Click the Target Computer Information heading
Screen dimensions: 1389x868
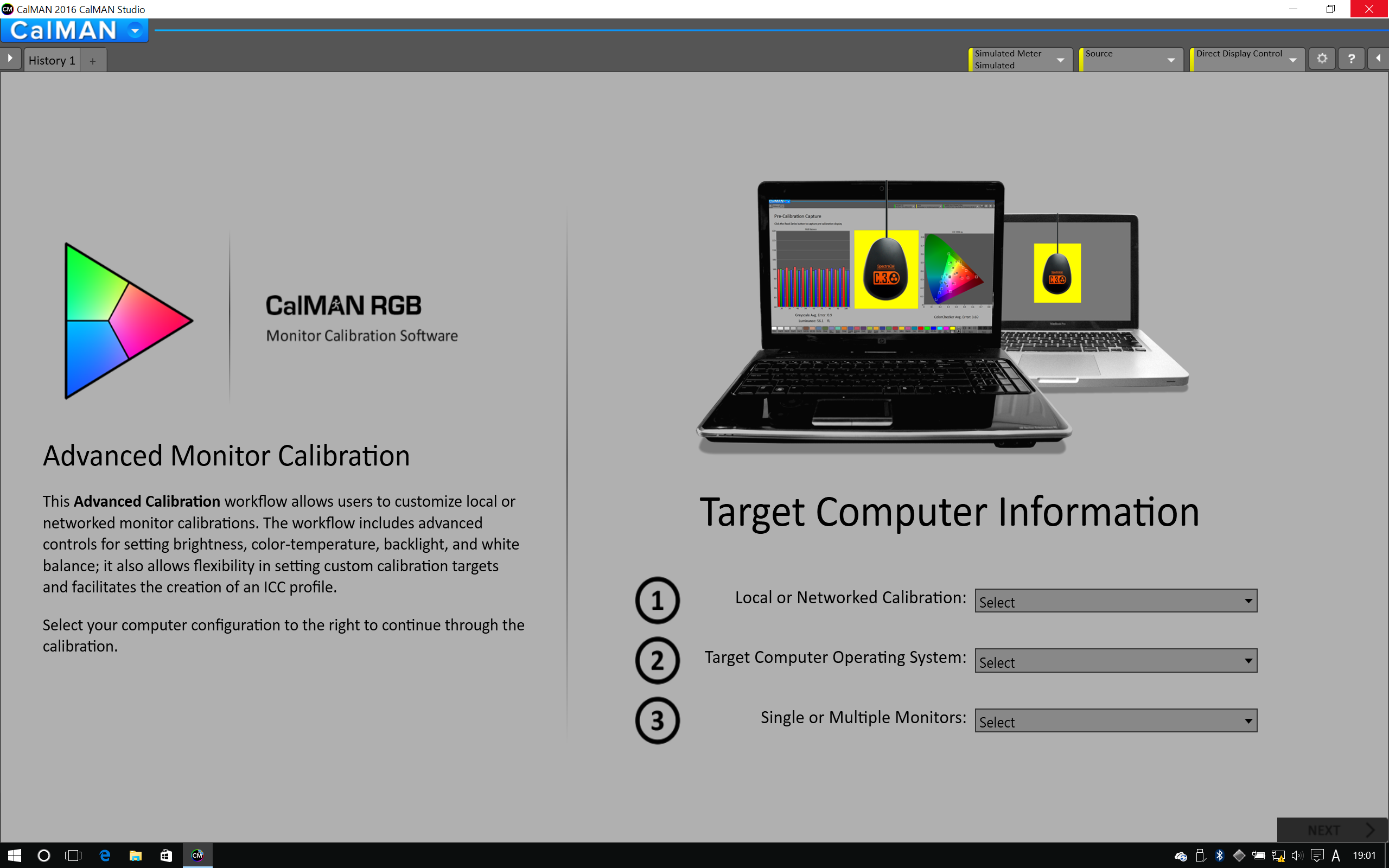[950, 512]
